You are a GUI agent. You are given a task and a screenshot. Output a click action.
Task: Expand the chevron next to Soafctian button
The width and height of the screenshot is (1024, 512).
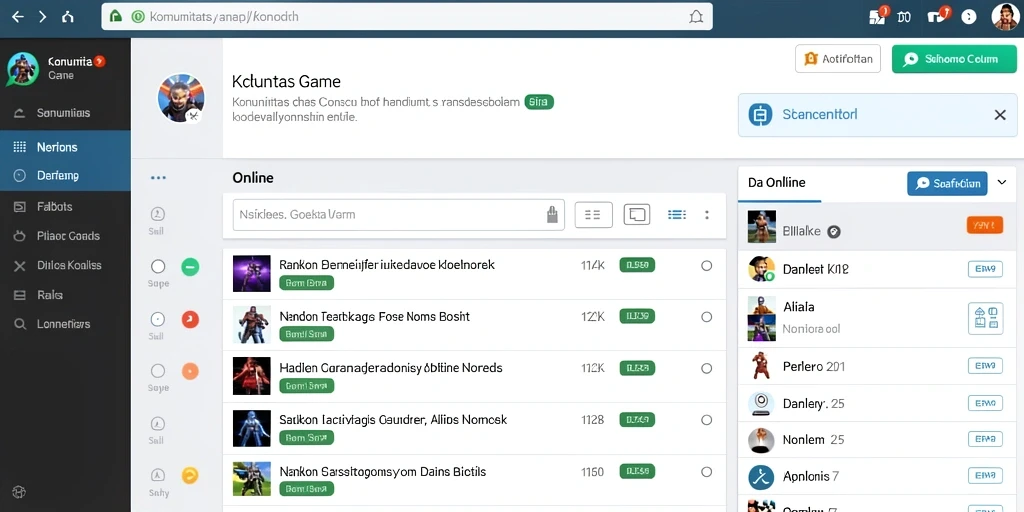click(1002, 183)
